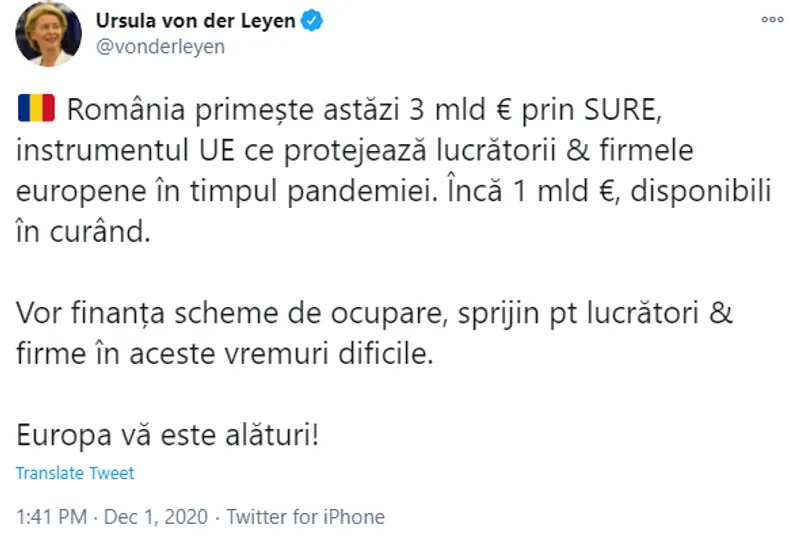
Task: Click the Translate Tweet link
Action: coord(75,473)
